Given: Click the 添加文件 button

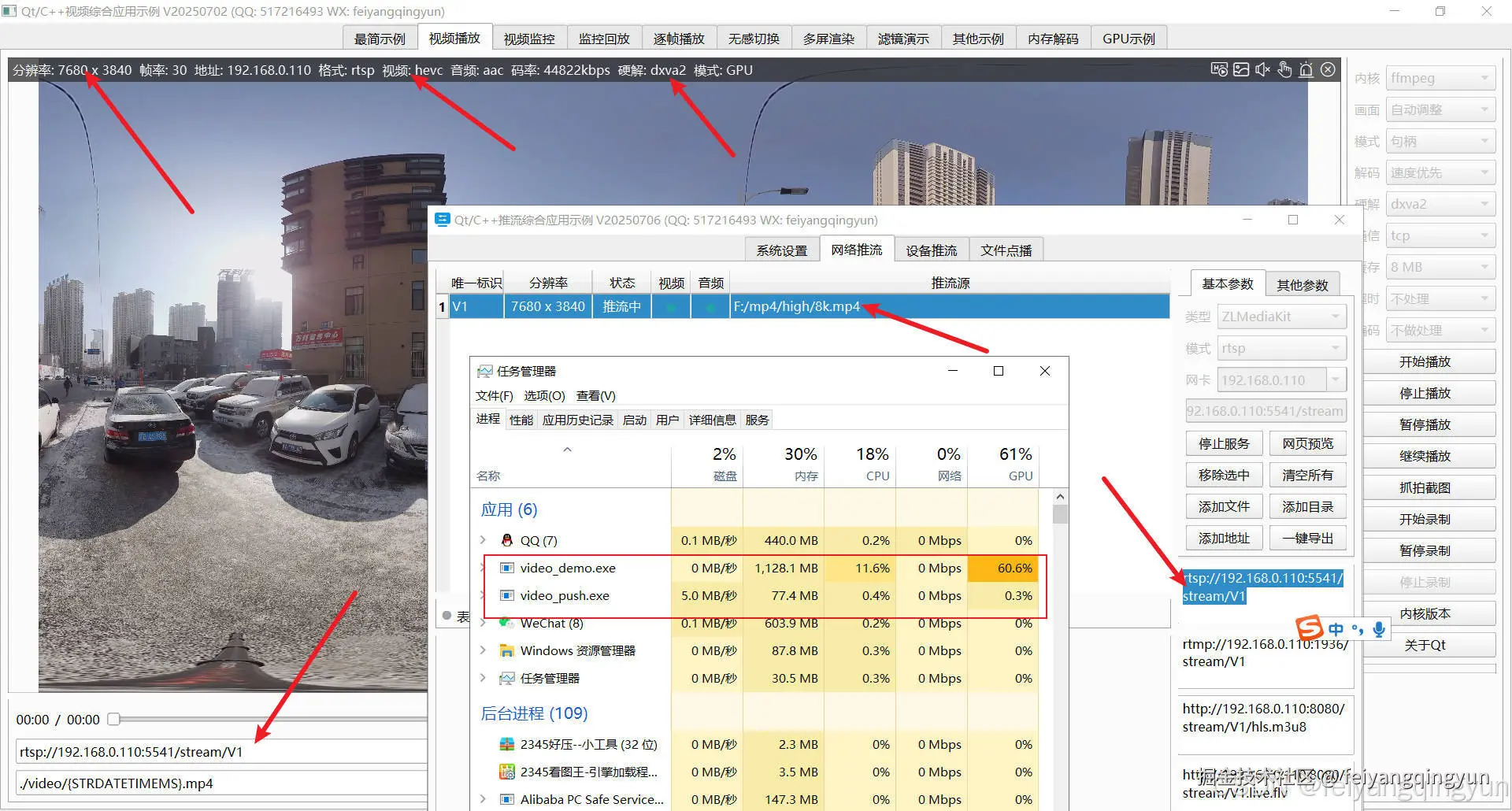Looking at the screenshot, I should (x=1224, y=506).
